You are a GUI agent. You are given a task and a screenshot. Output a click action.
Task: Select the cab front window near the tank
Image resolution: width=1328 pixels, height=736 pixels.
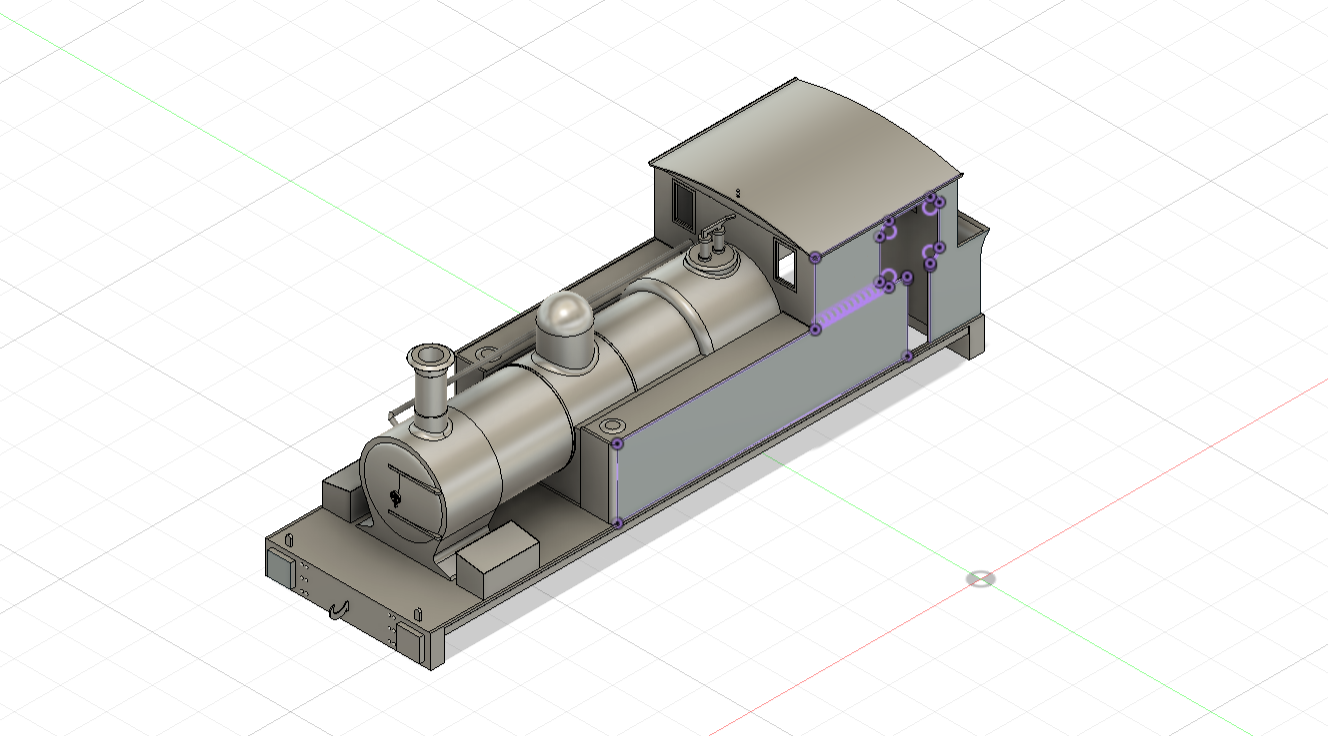coord(786,266)
